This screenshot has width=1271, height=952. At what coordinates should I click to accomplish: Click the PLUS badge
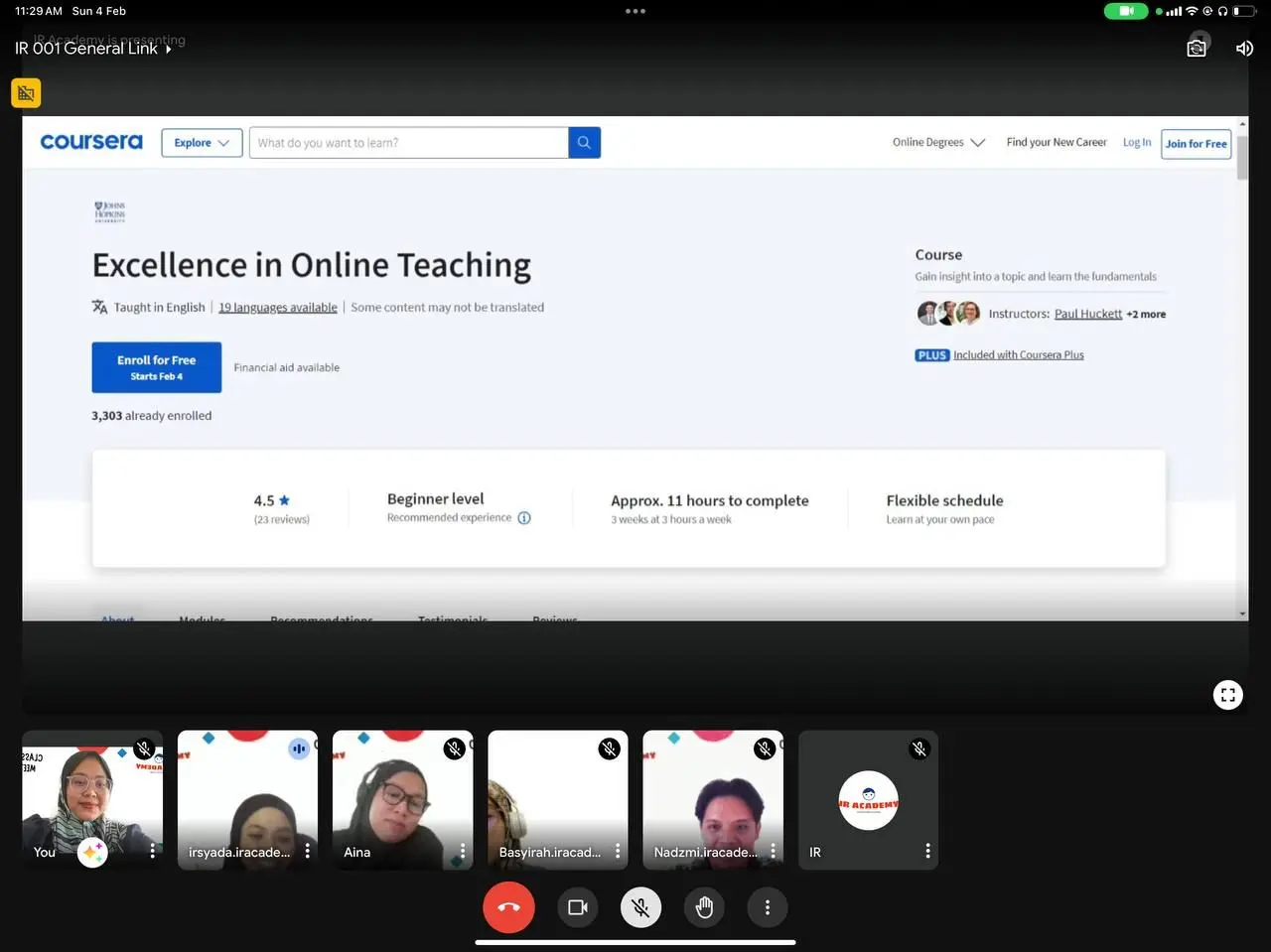click(932, 354)
